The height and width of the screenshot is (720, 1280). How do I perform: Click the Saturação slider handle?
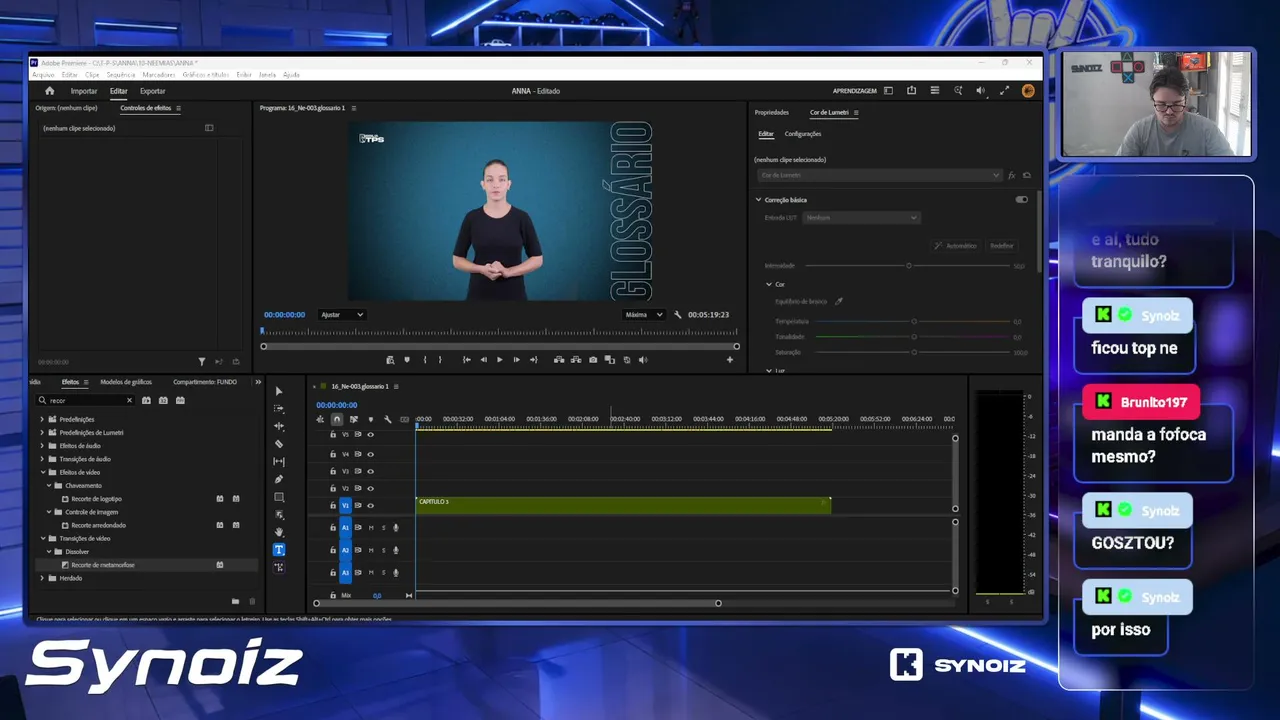(914, 352)
